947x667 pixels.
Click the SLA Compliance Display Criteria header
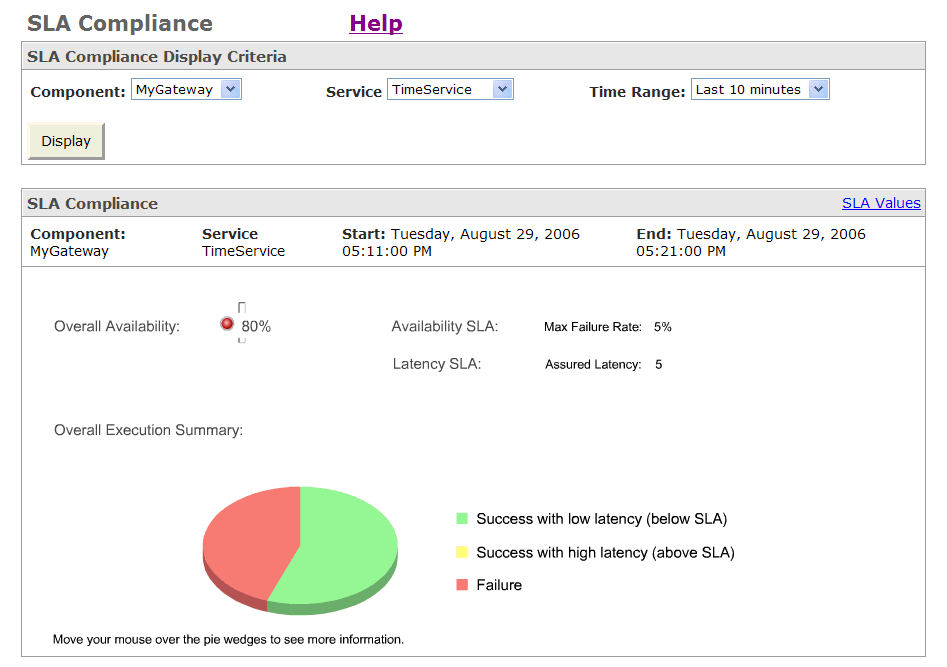[157, 56]
